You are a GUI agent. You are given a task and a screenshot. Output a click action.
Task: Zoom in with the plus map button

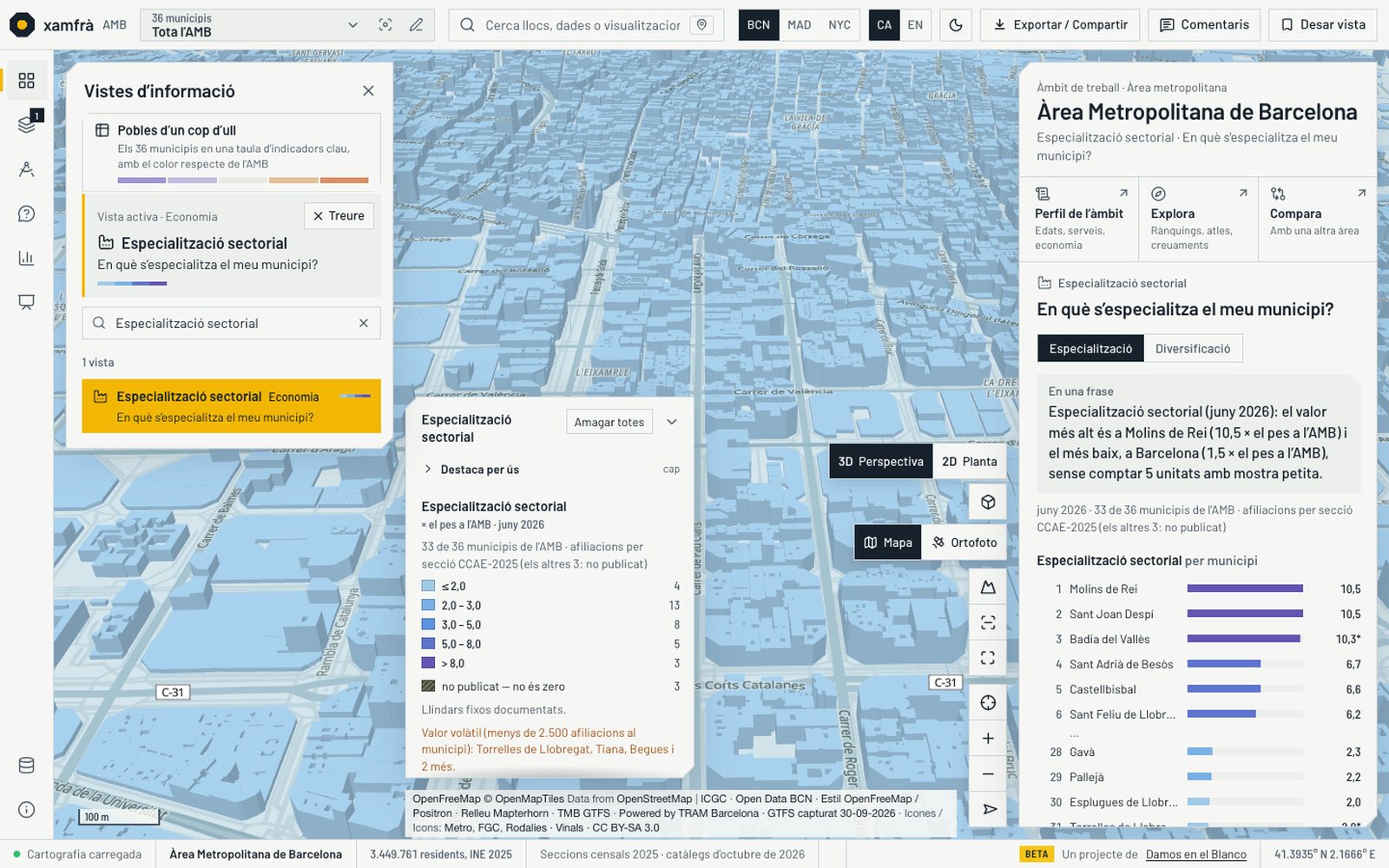tap(988, 739)
